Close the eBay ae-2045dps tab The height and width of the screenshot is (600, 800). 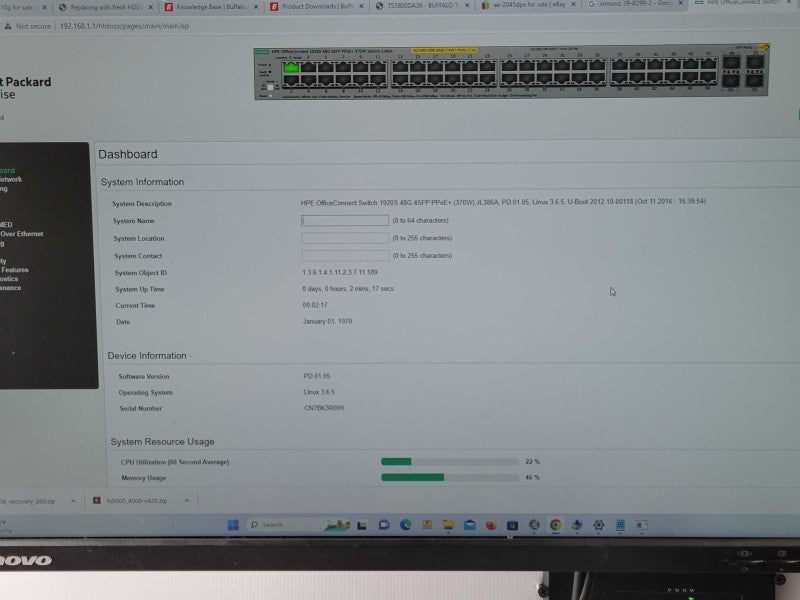click(573, 5)
